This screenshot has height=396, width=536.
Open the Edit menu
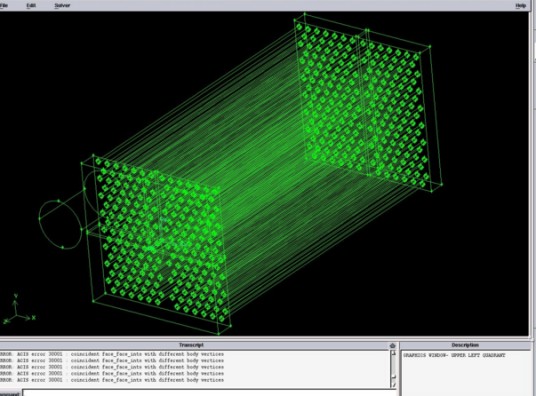pyautogui.click(x=31, y=5)
